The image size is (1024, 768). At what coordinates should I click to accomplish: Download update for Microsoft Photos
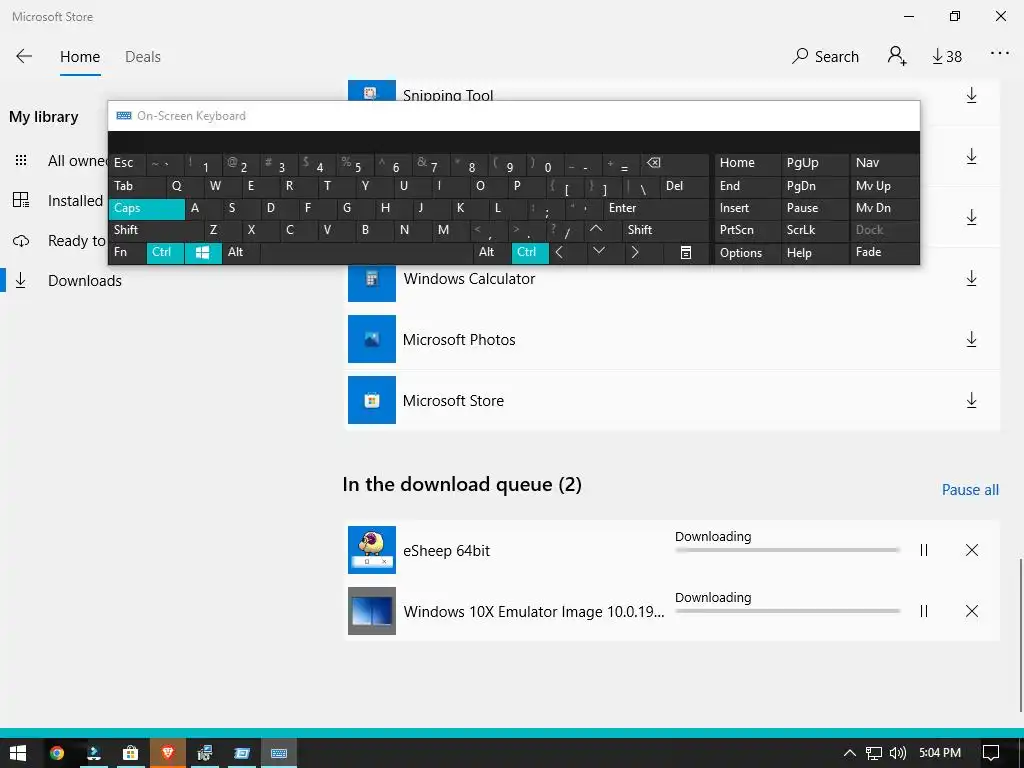pyautogui.click(x=971, y=340)
